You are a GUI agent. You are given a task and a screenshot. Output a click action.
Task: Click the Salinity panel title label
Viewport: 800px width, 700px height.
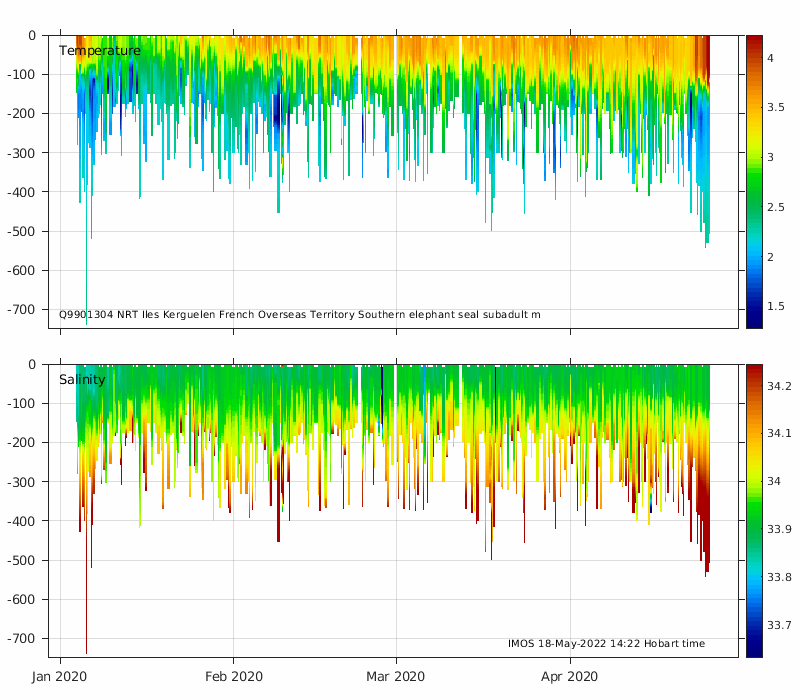point(82,380)
